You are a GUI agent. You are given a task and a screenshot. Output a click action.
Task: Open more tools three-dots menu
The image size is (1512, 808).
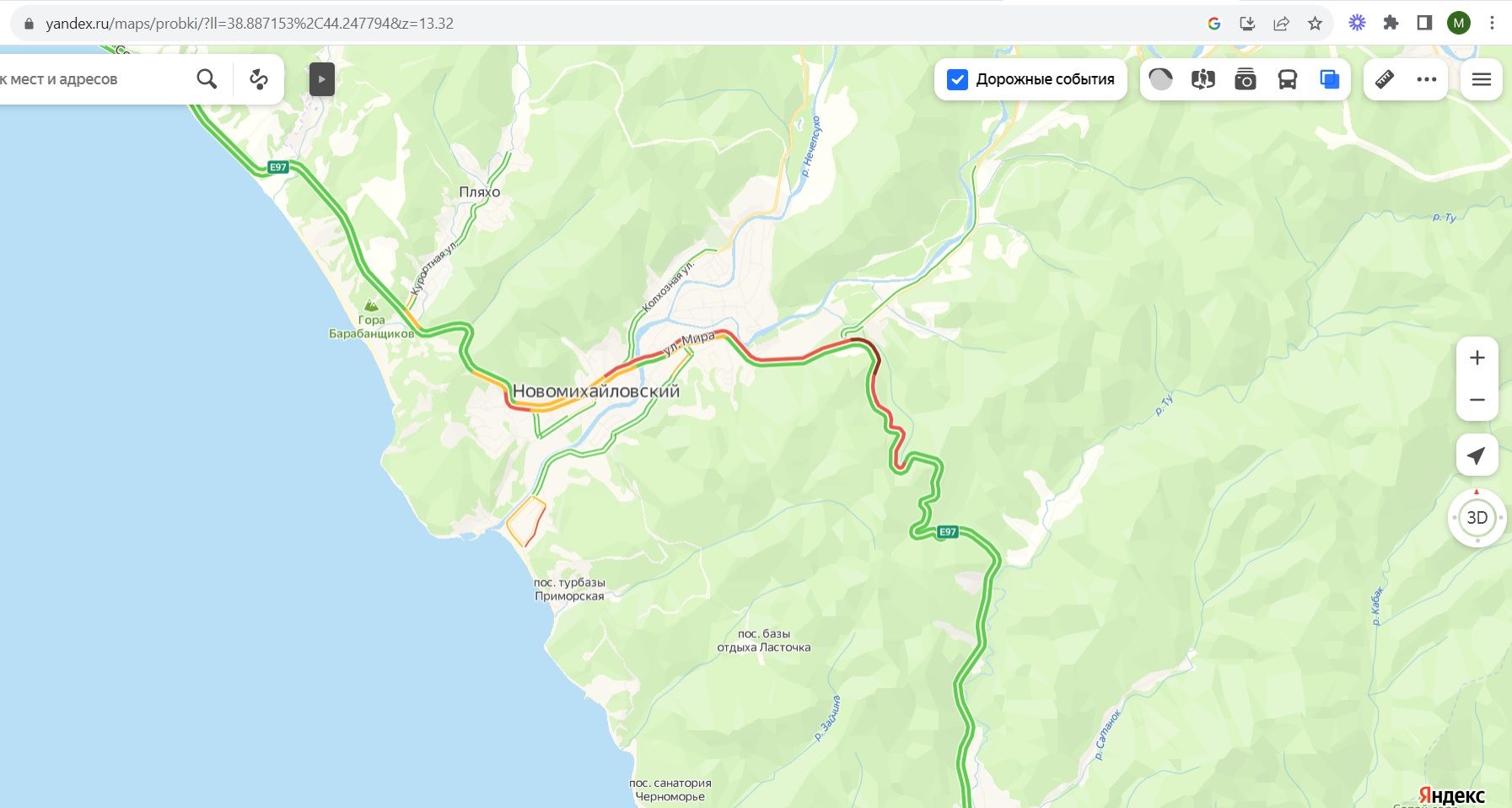pyautogui.click(x=1427, y=79)
